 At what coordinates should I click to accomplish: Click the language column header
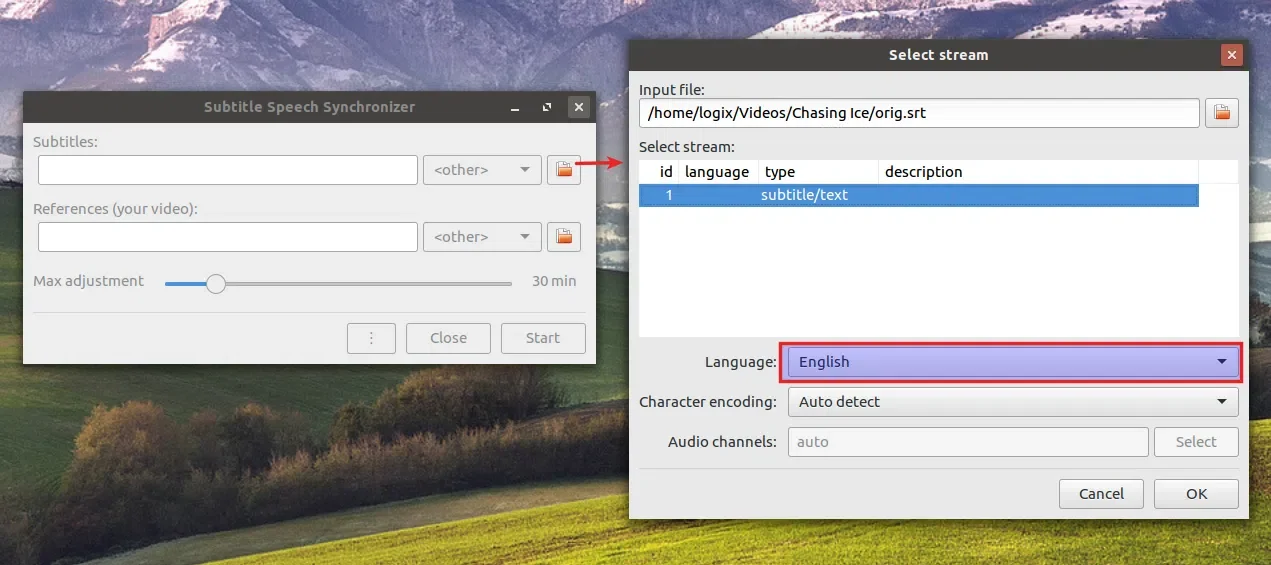click(718, 172)
